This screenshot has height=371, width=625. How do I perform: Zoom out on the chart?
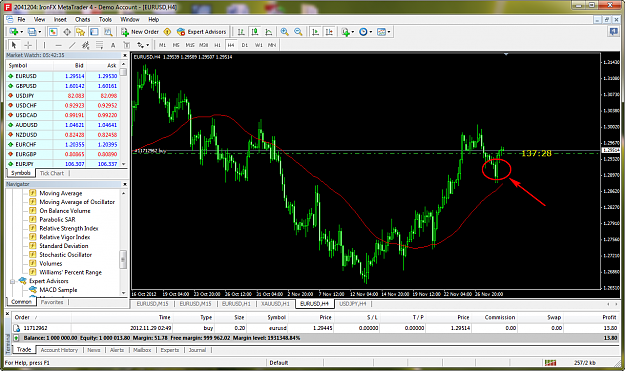[x=298, y=32]
